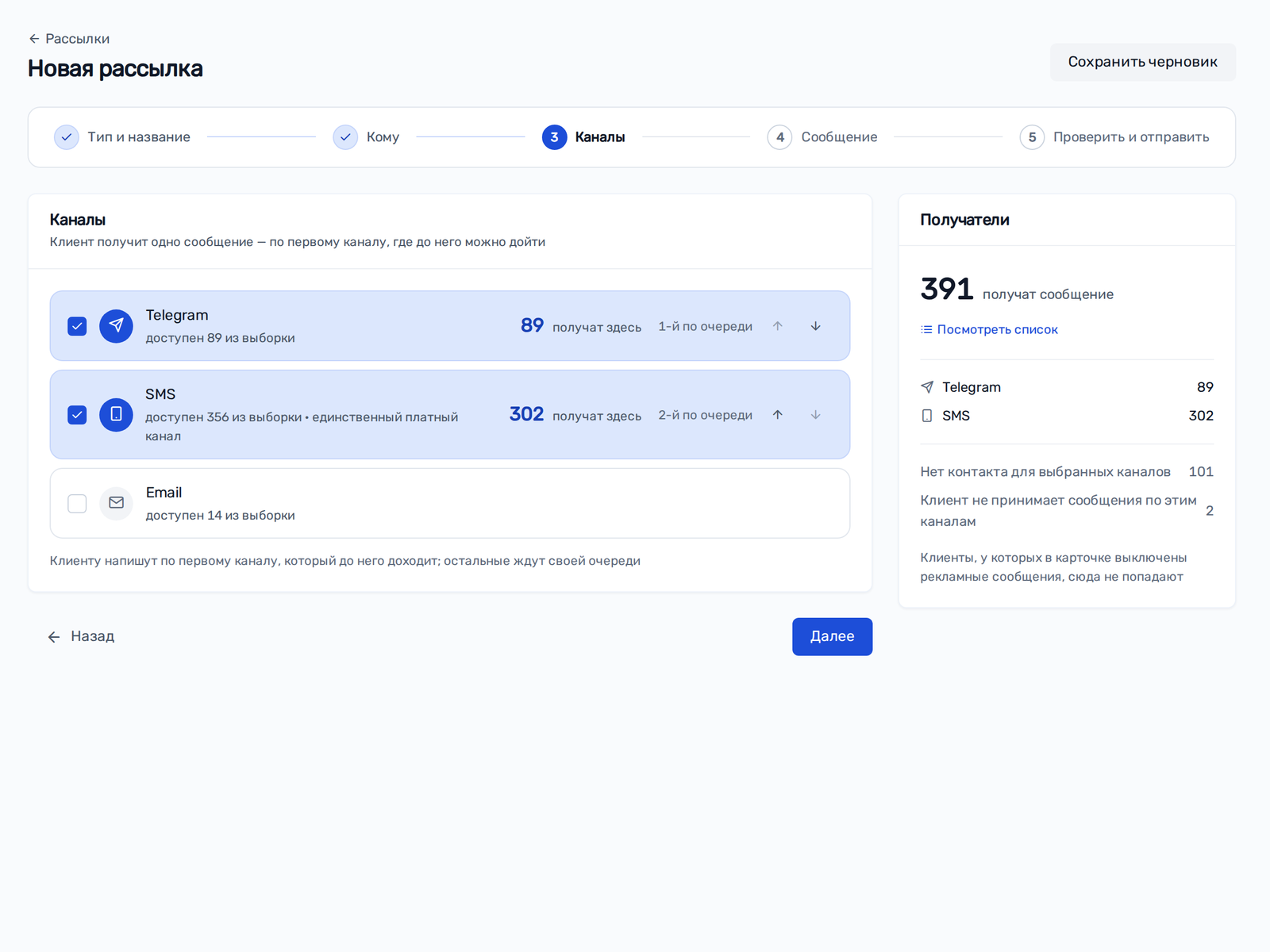This screenshot has width=1270, height=952.
Task: Click the left arrow icon beside Назад
Action: coord(54,637)
